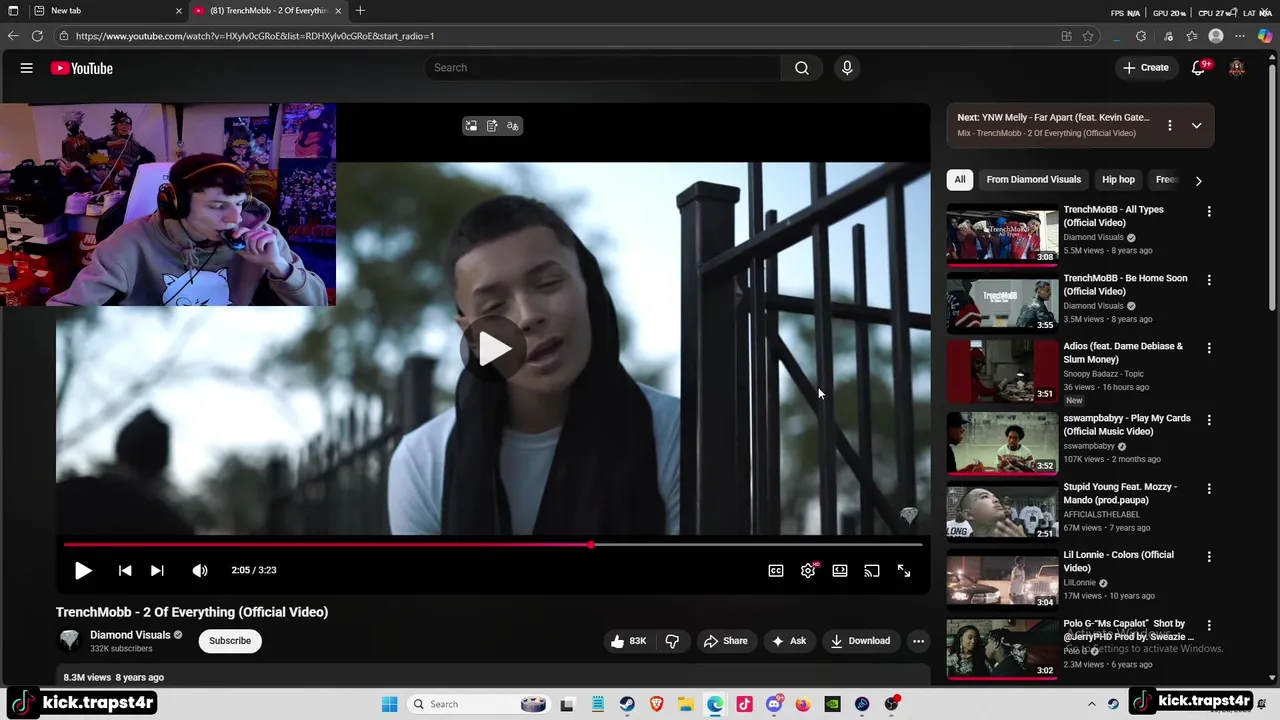Click the Diamond Visuals channel avatar
Image resolution: width=1280 pixels, height=720 pixels.
(69, 641)
